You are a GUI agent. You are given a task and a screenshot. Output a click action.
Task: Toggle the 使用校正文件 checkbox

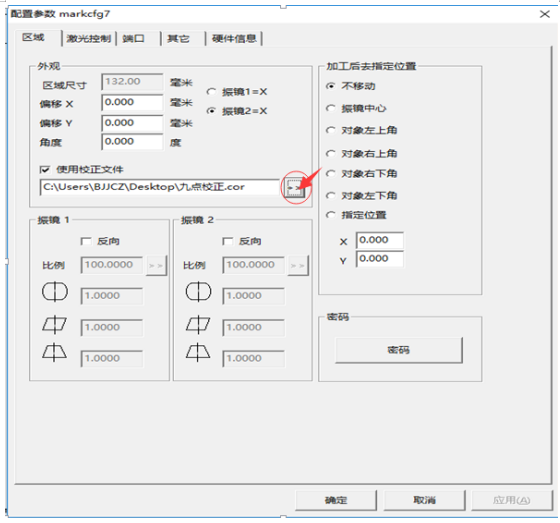(45, 169)
